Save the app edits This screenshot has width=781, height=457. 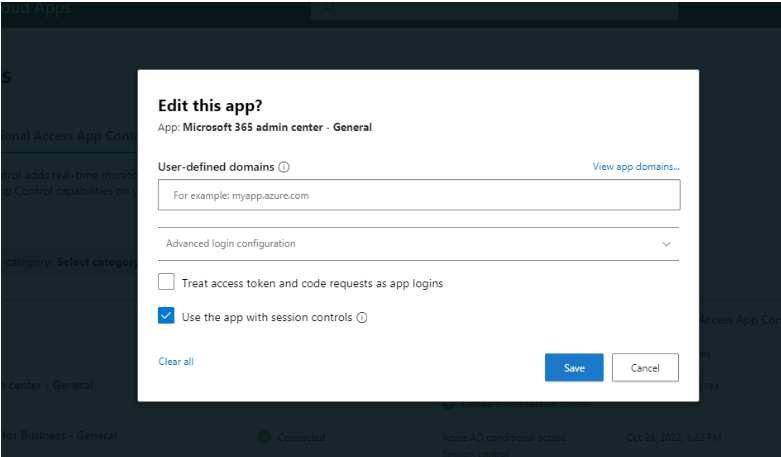[x=574, y=368]
